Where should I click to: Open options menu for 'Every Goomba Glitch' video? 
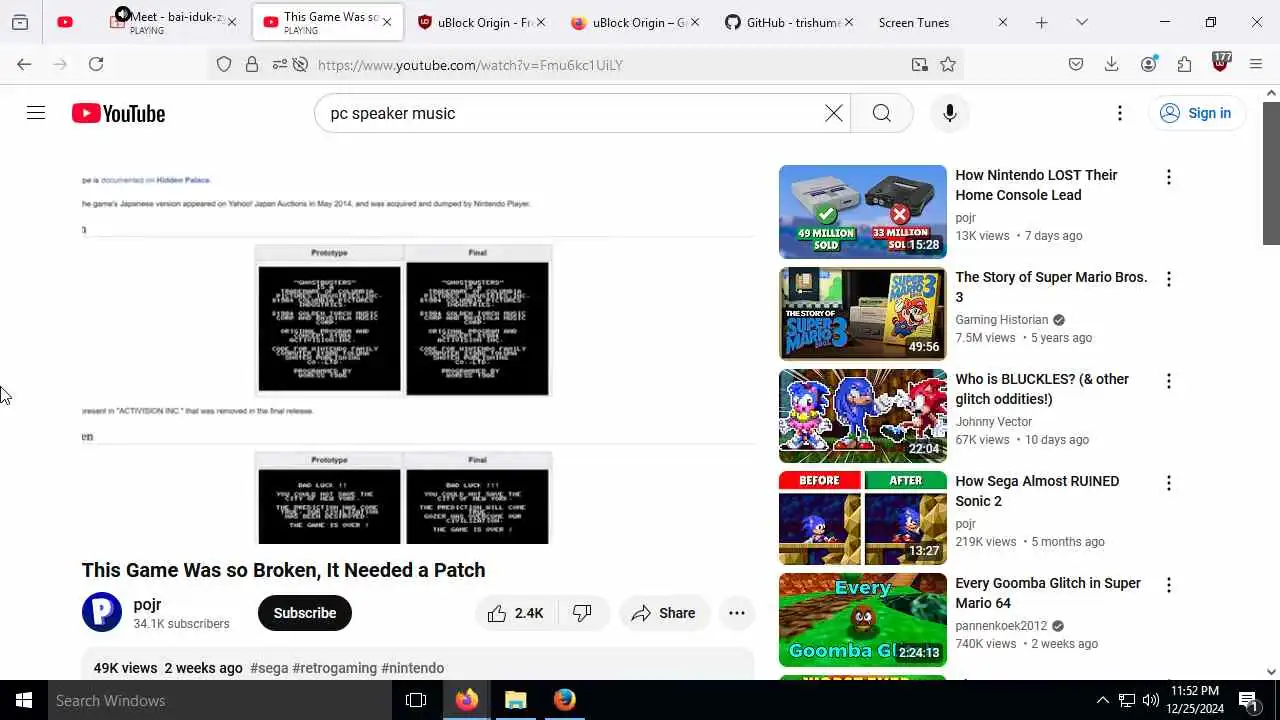(1168, 585)
